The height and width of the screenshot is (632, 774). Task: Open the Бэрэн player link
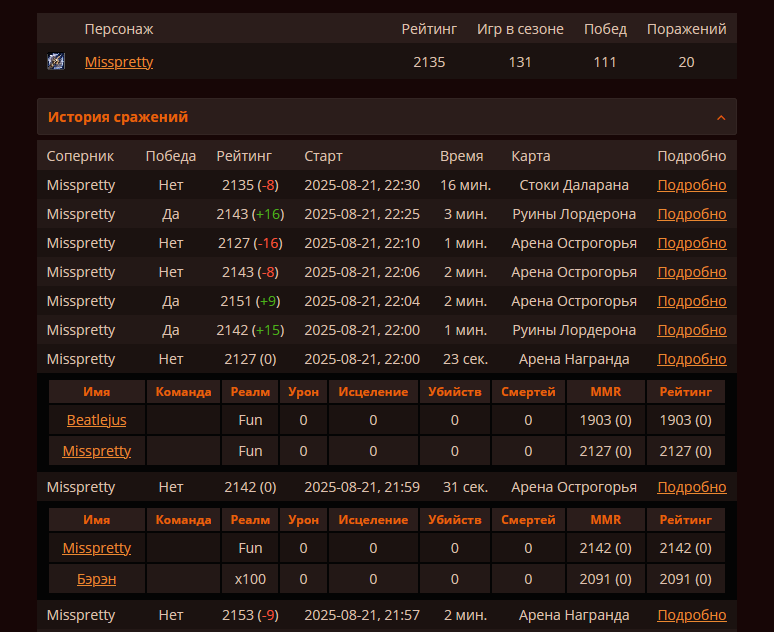(x=96, y=579)
